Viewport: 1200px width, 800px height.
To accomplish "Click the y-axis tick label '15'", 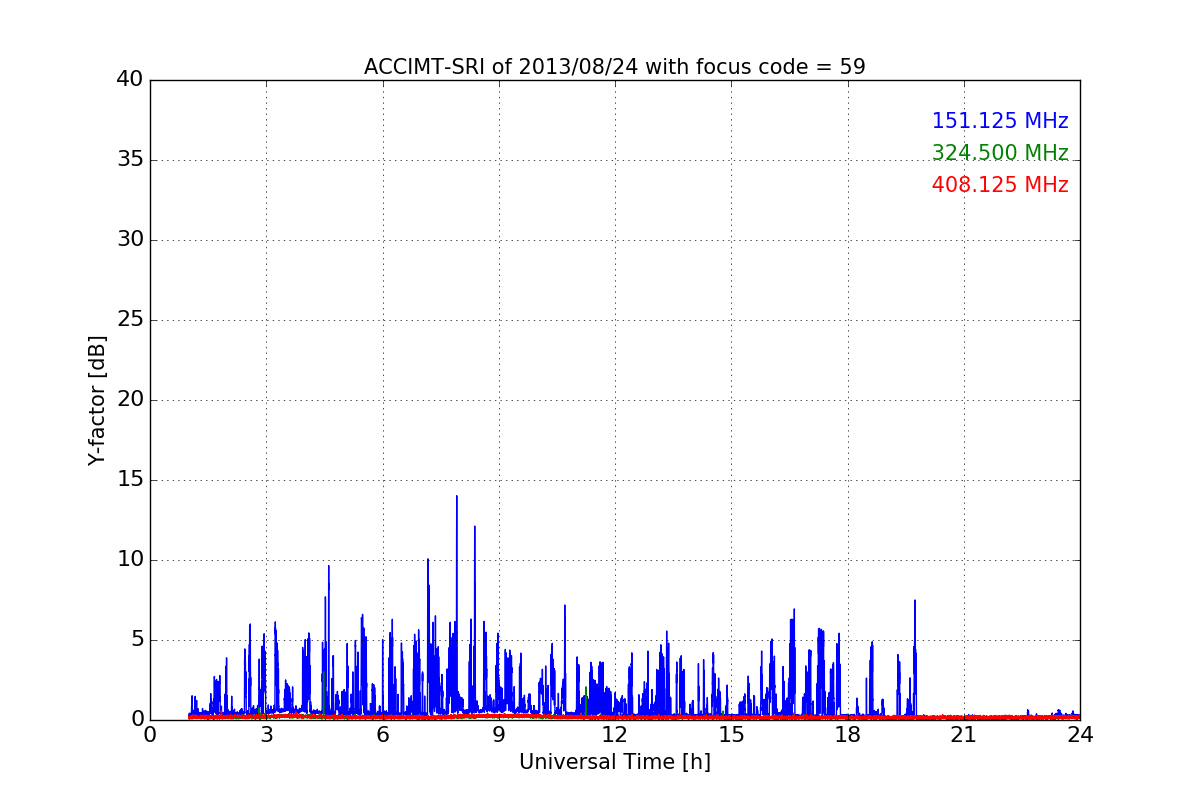I will [130, 480].
